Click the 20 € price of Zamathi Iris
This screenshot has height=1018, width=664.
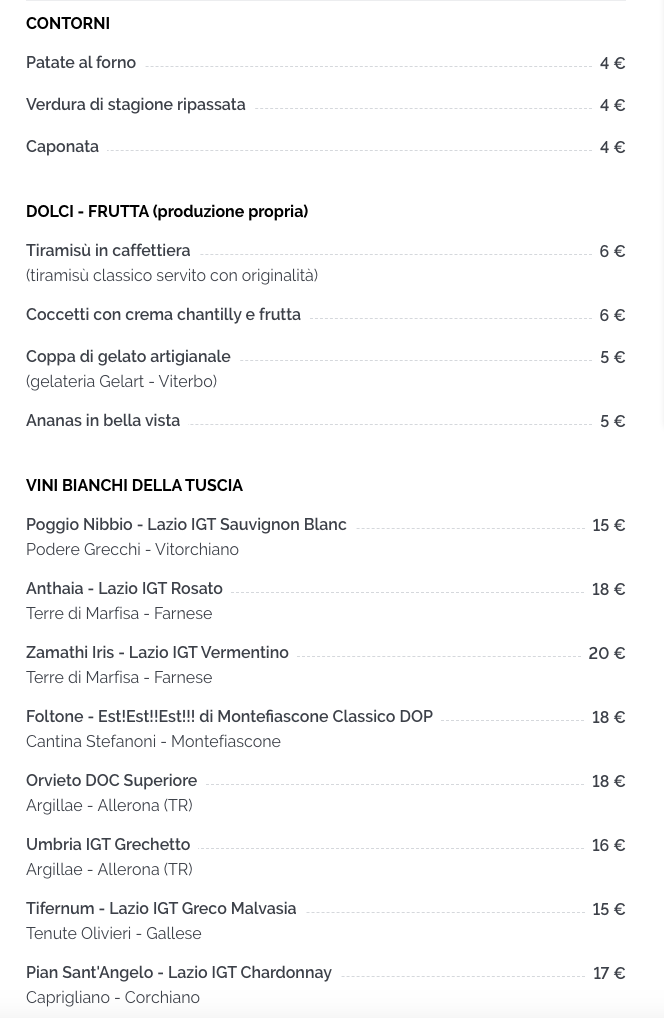[x=607, y=653]
